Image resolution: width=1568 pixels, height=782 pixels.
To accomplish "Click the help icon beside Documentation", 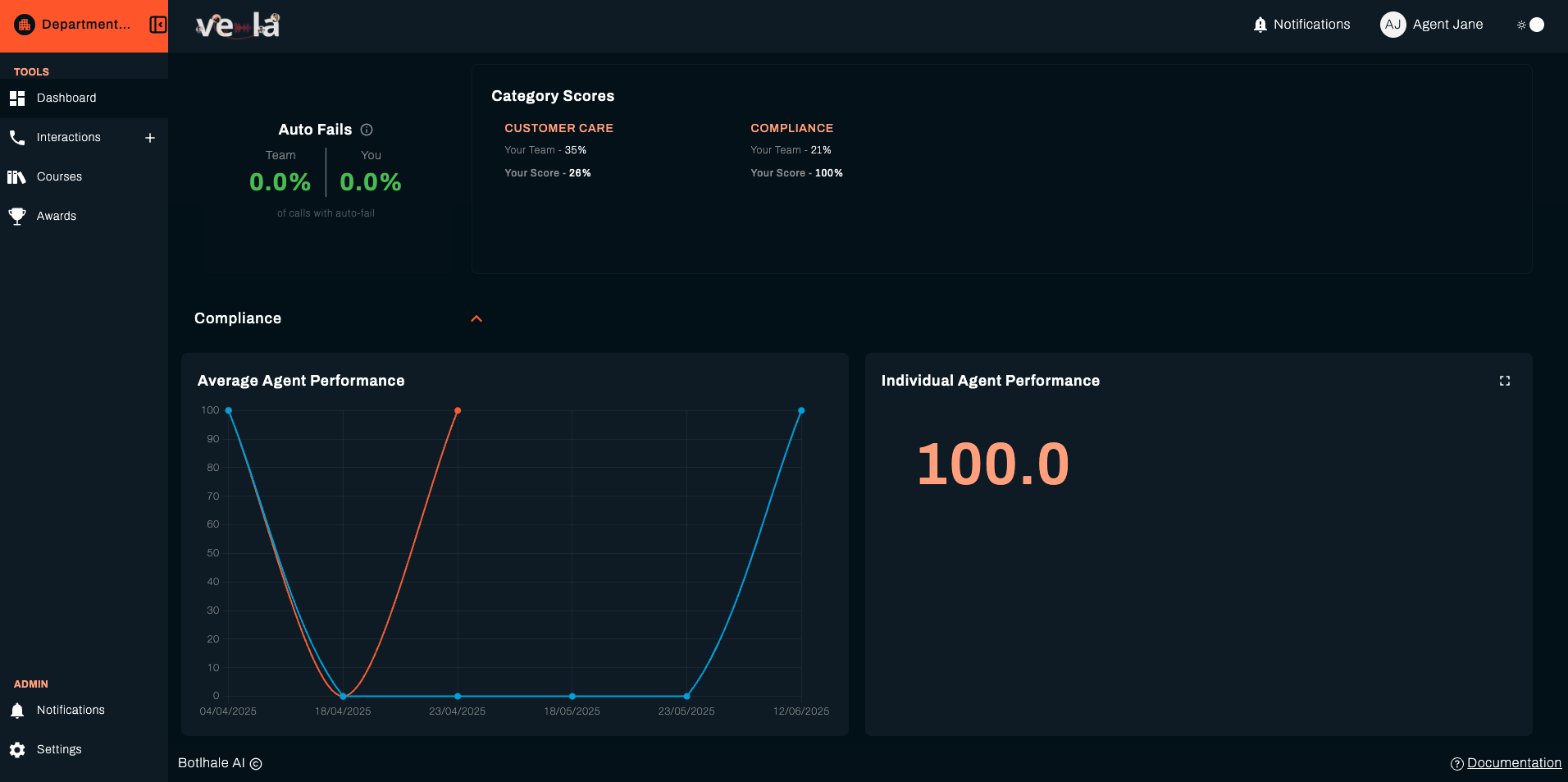I will coord(1456,763).
